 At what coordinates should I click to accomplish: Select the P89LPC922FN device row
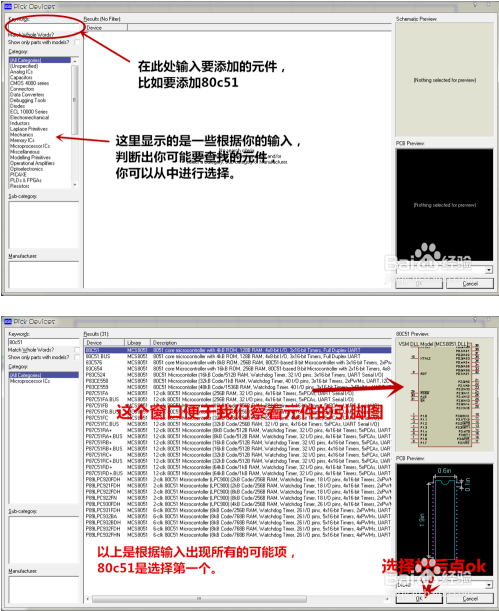click(x=238, y=498)
